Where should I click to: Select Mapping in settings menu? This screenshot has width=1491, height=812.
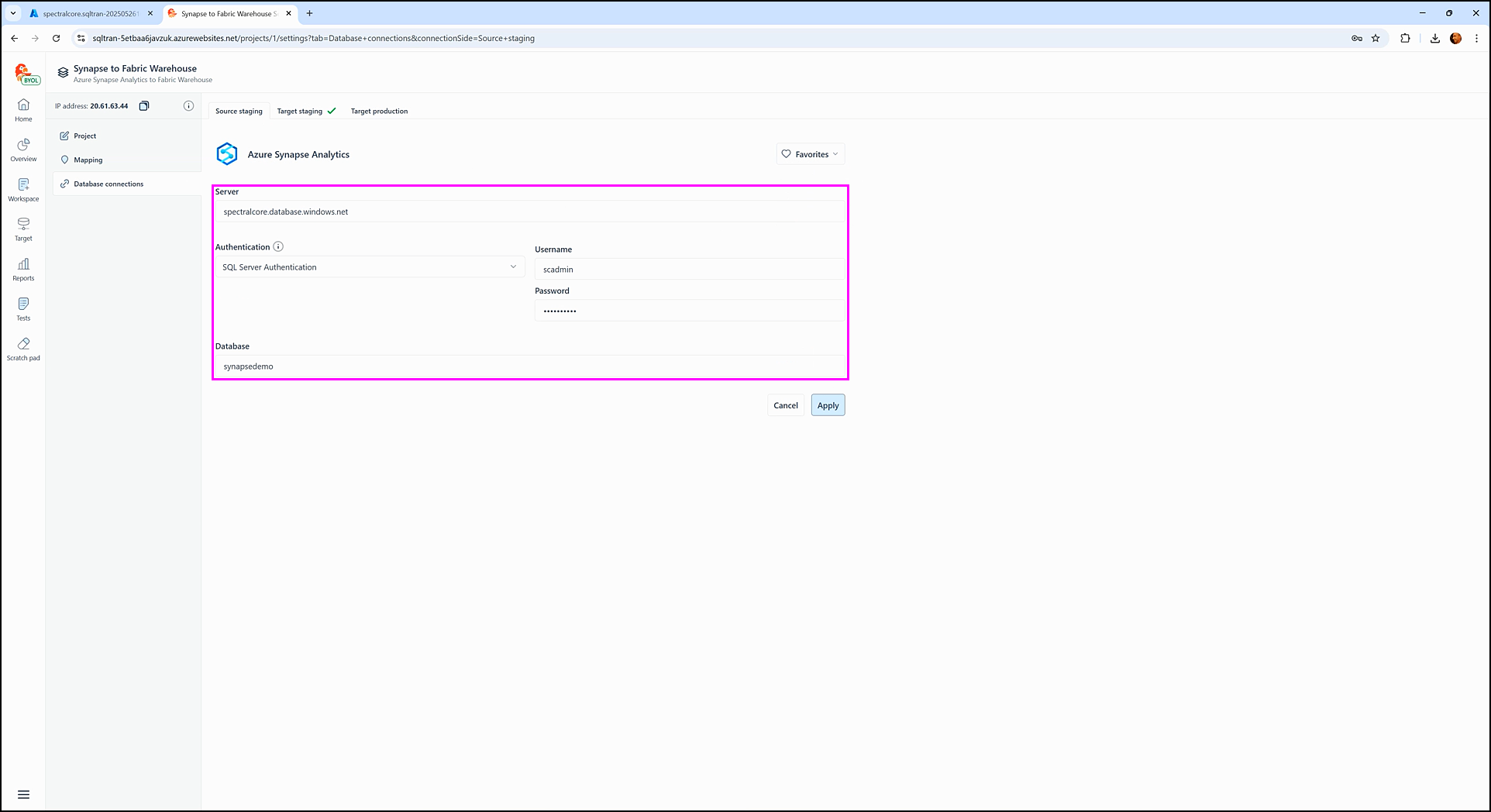pos(88,160)
